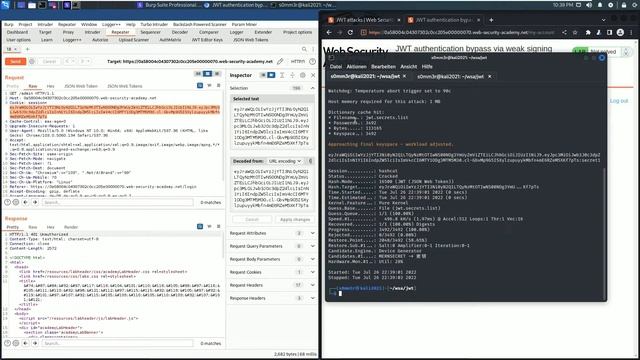Select the Pretty view in Request panel
This screenshot has width=640, height=360.
13,86
